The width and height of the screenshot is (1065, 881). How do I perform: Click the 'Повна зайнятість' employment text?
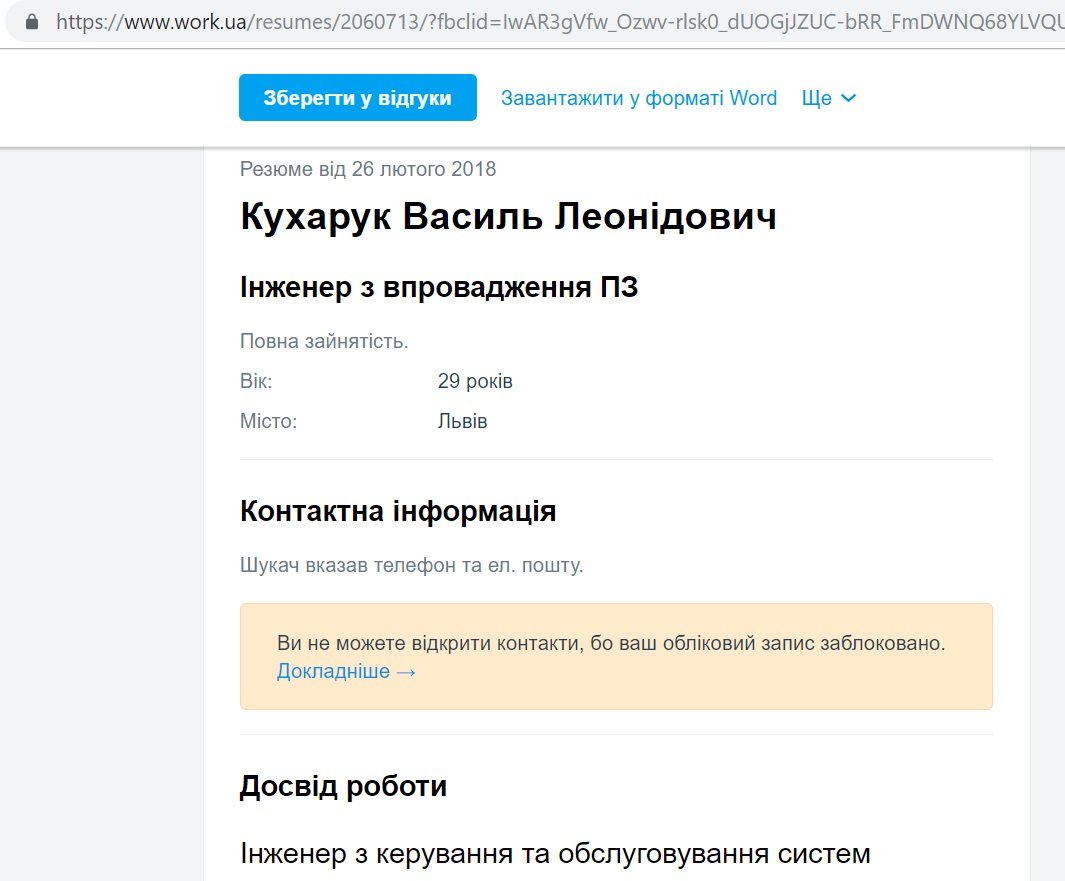pos(324,341)
